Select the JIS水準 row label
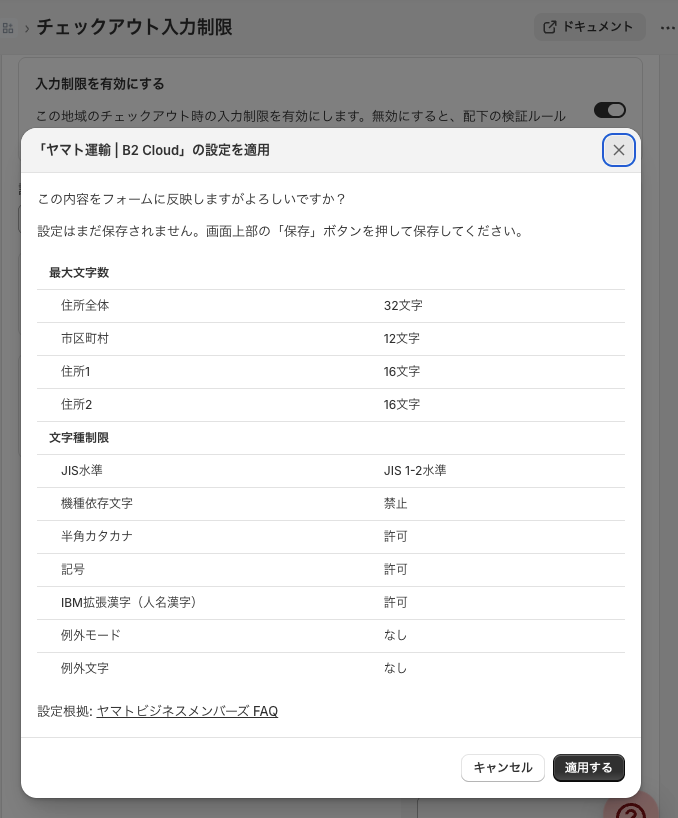This screenshot has width=678, height=818. click(82, 470)
